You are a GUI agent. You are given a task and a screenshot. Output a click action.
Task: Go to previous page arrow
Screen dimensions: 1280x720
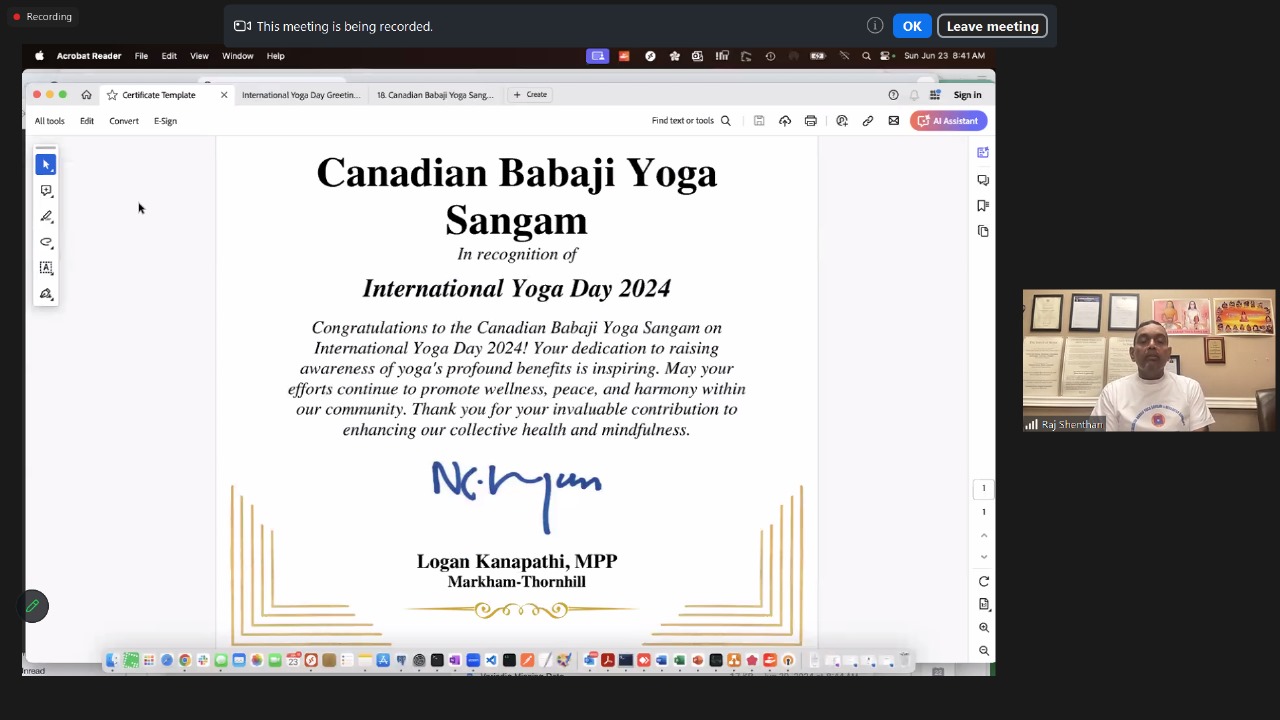(x=984, y=536)
